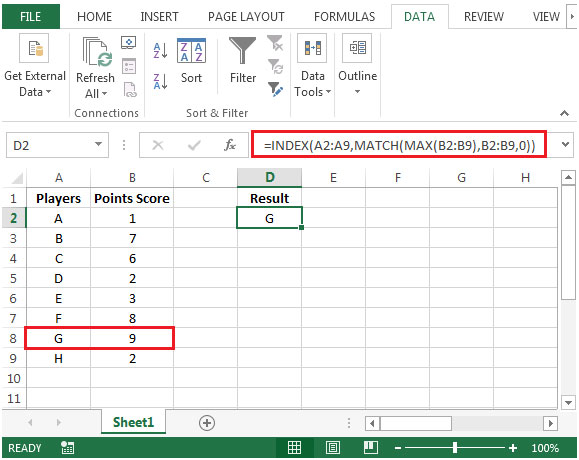Image resolution: width=579 pixels, height=460 pixels.
Task: Select the Sheet1 tab
Action: pyautogui.click(x=133, y=422)
